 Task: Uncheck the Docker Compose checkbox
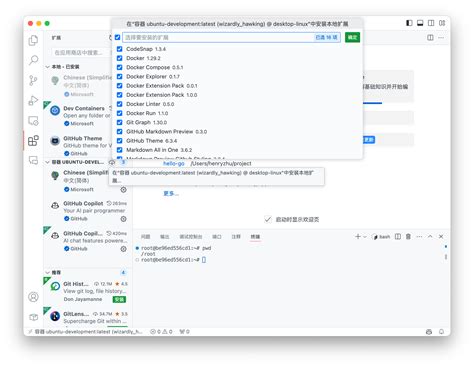[119, 67]
